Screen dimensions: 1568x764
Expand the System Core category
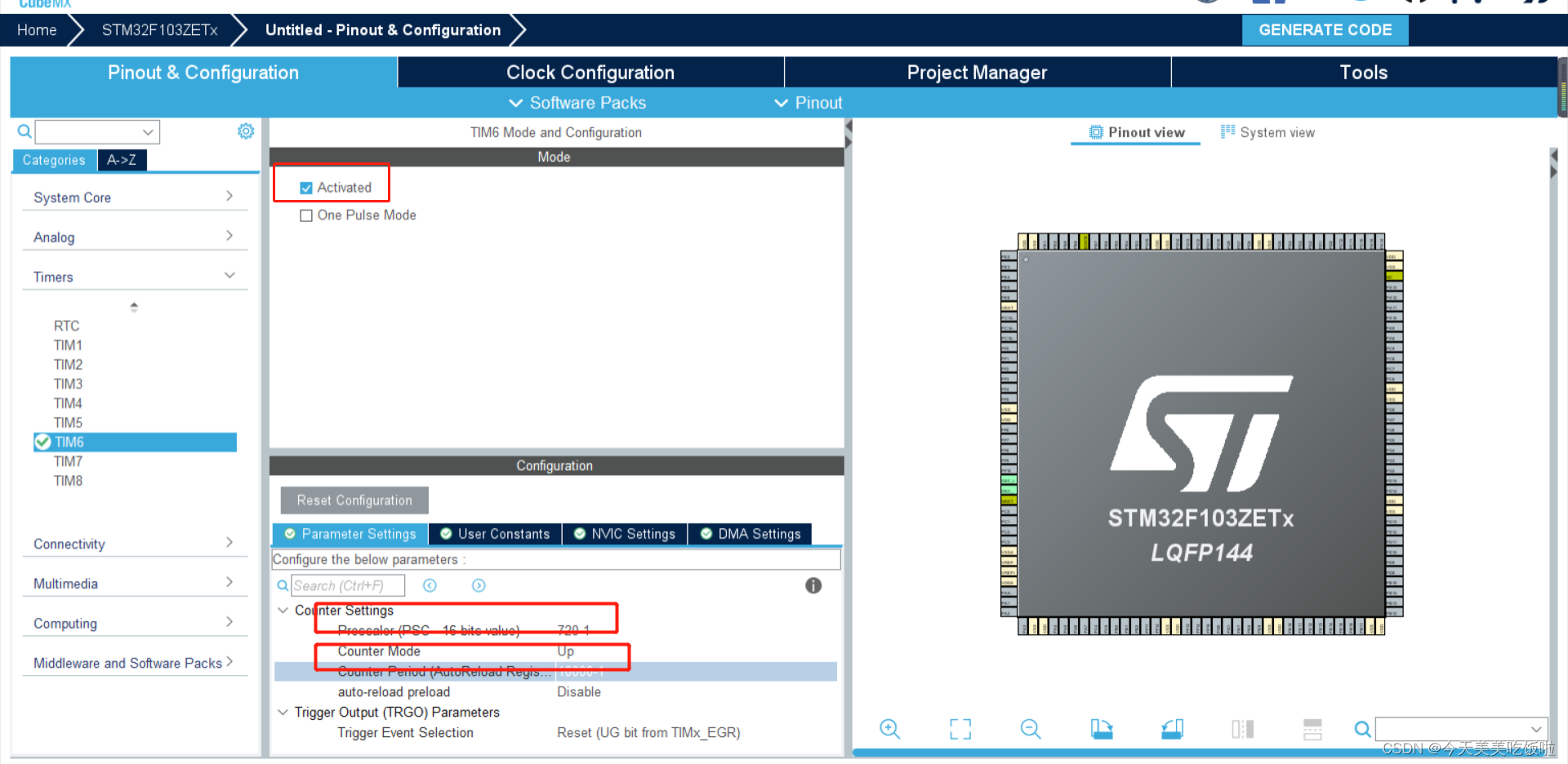click(x=135, y=197)
